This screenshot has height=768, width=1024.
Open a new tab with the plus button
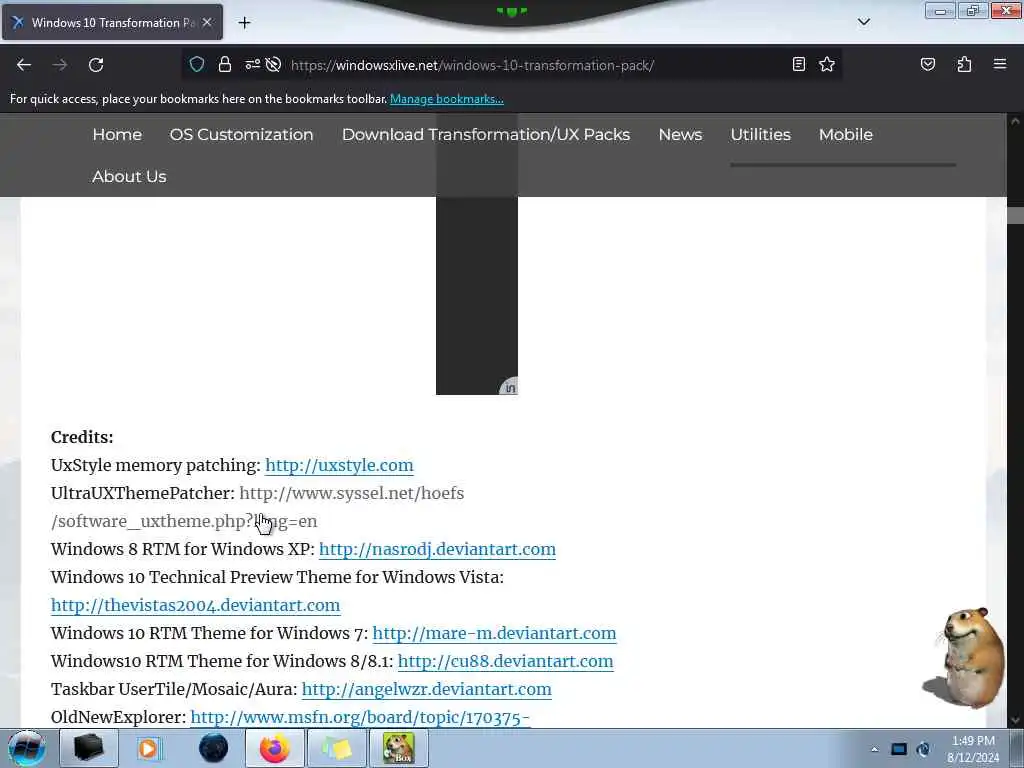[244, 23]
